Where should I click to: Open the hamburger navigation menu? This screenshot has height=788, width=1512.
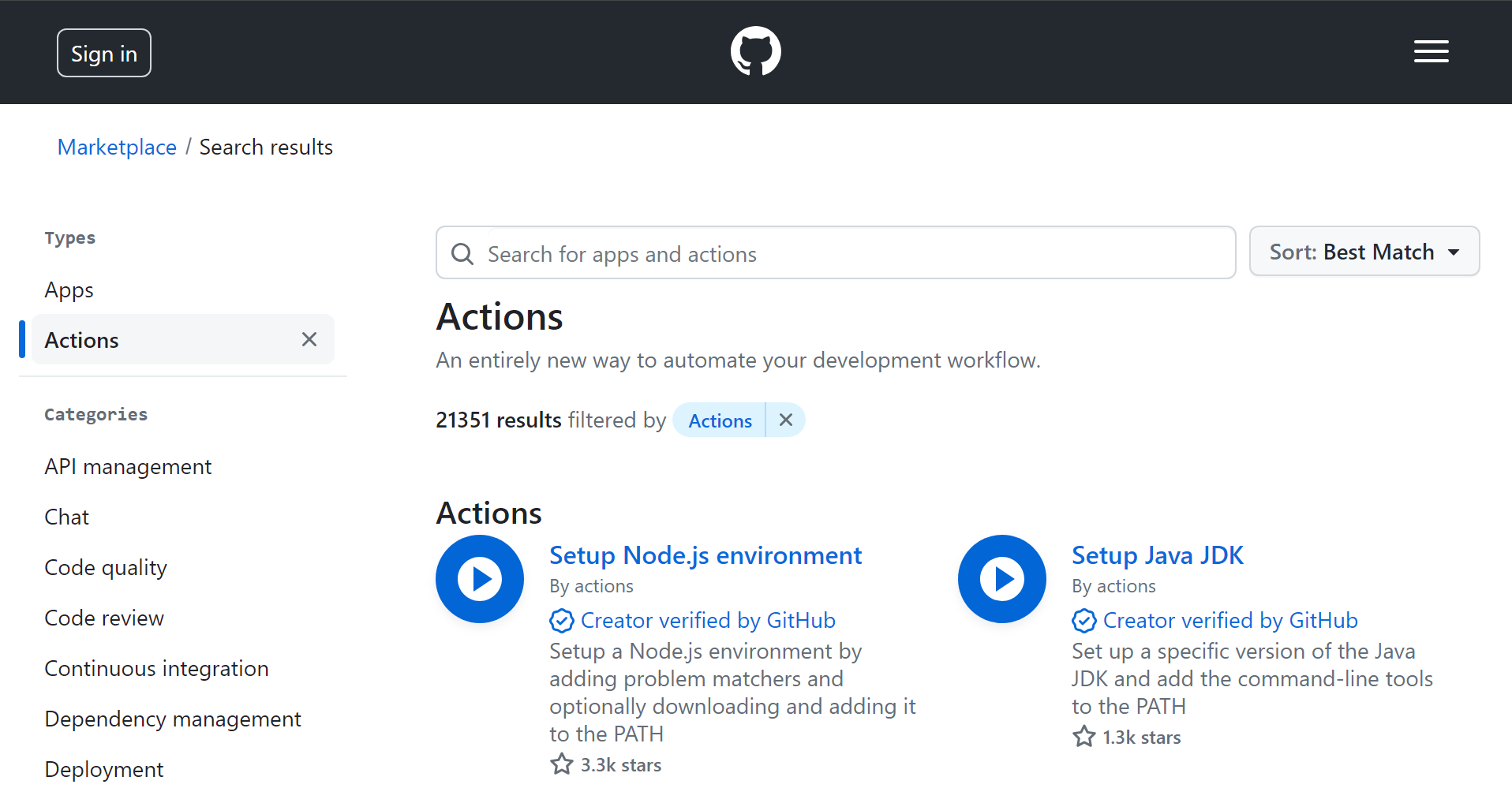coord(1431,52)
